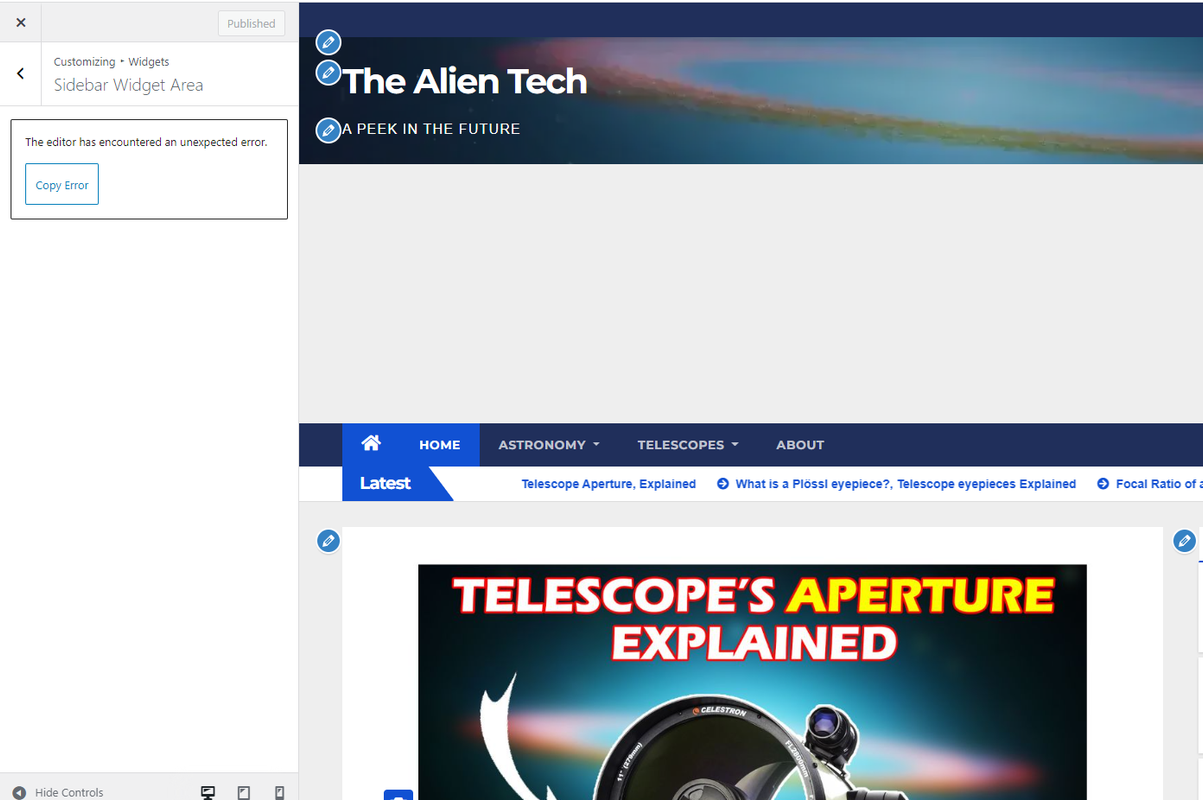This screenshot has width=1203, height=800.
Task: Click the Copy Error button
Action: [62, 184]
